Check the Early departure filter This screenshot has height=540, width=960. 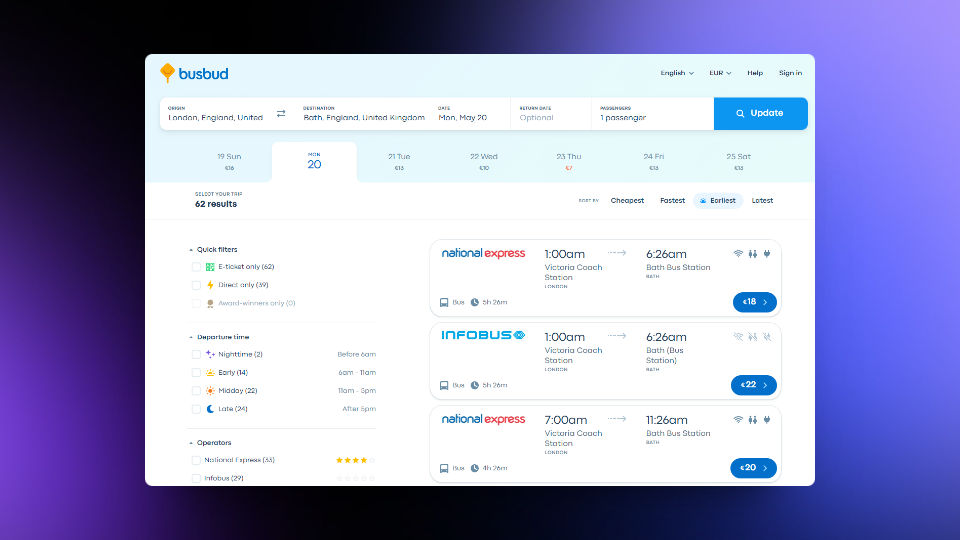pyautogui.click(x=196, y=372)
